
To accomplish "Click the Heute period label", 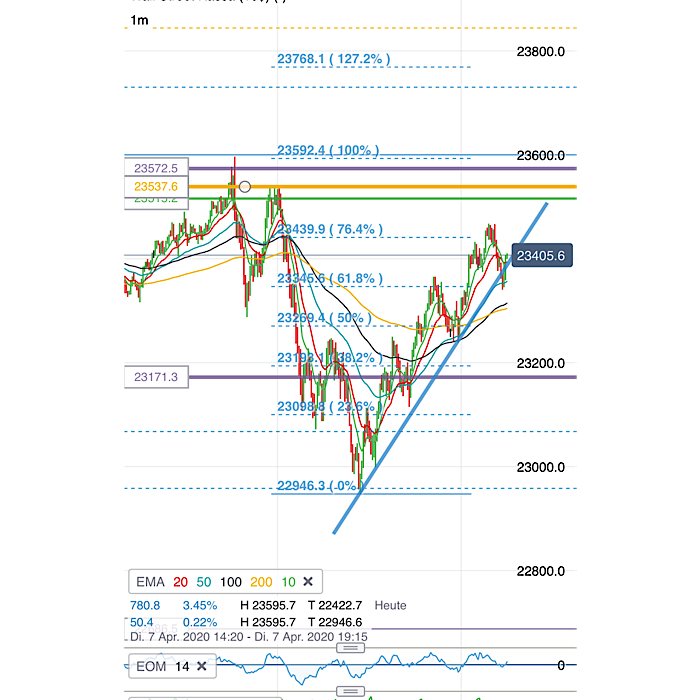I will 391,605.
